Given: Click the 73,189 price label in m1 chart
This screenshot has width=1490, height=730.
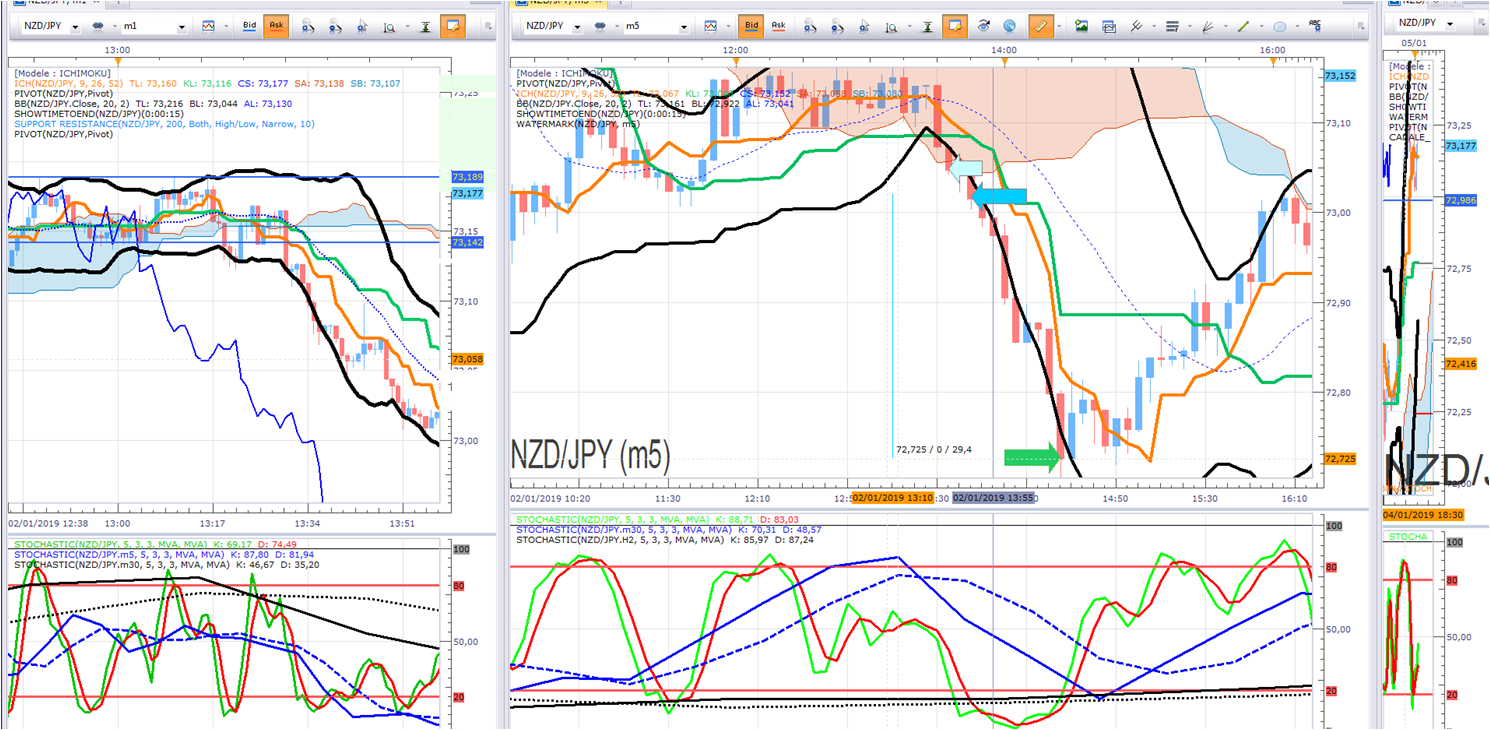Looking at the screenshot, I should click(466, 176).
